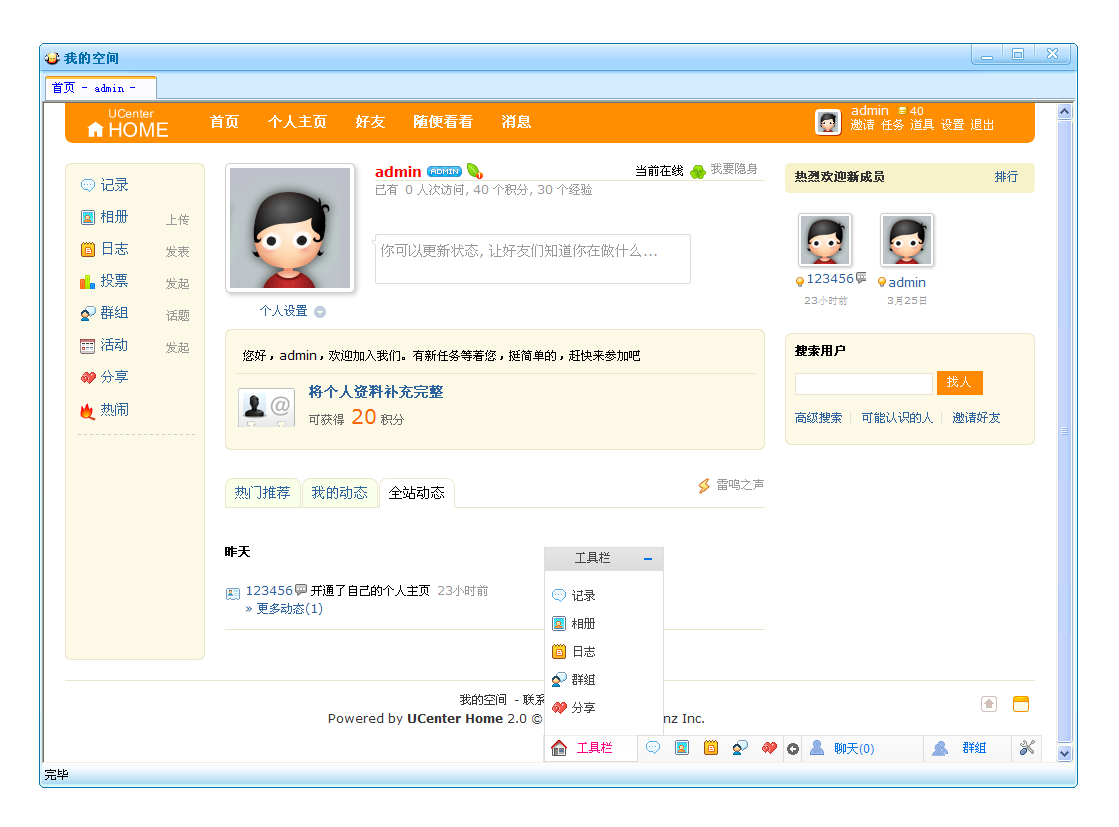
Task: Open the 随便看看 navigation item
Action: (443, 122)
